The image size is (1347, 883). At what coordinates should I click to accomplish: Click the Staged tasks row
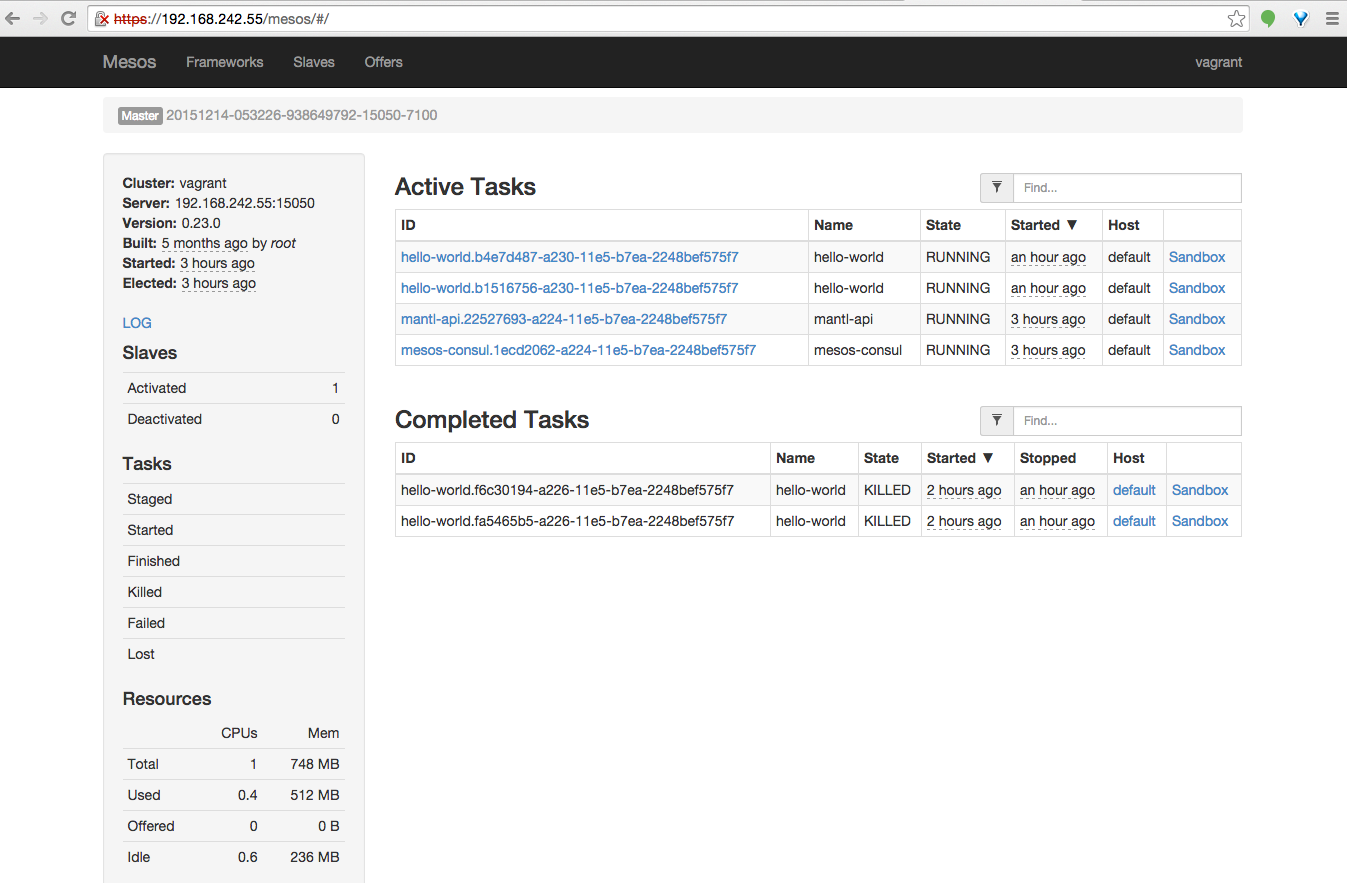234,499
